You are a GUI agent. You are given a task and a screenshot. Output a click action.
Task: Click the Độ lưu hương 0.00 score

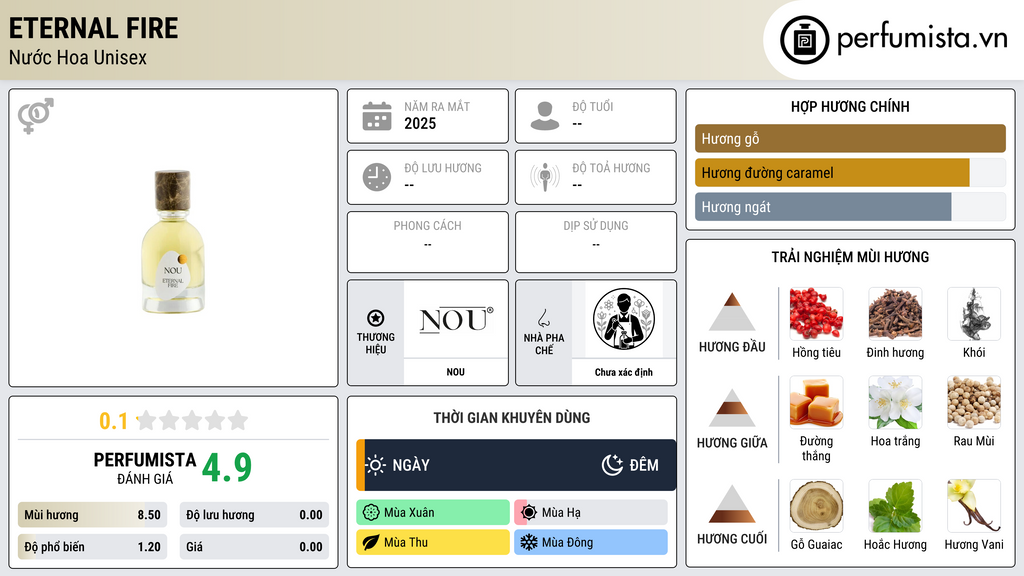click(x=254, y=515)
